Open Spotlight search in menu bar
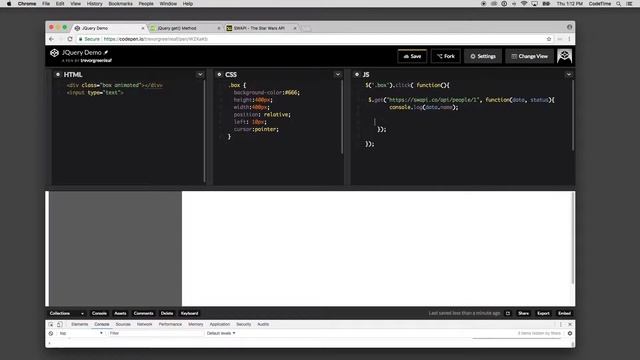 tap(619, 4)
